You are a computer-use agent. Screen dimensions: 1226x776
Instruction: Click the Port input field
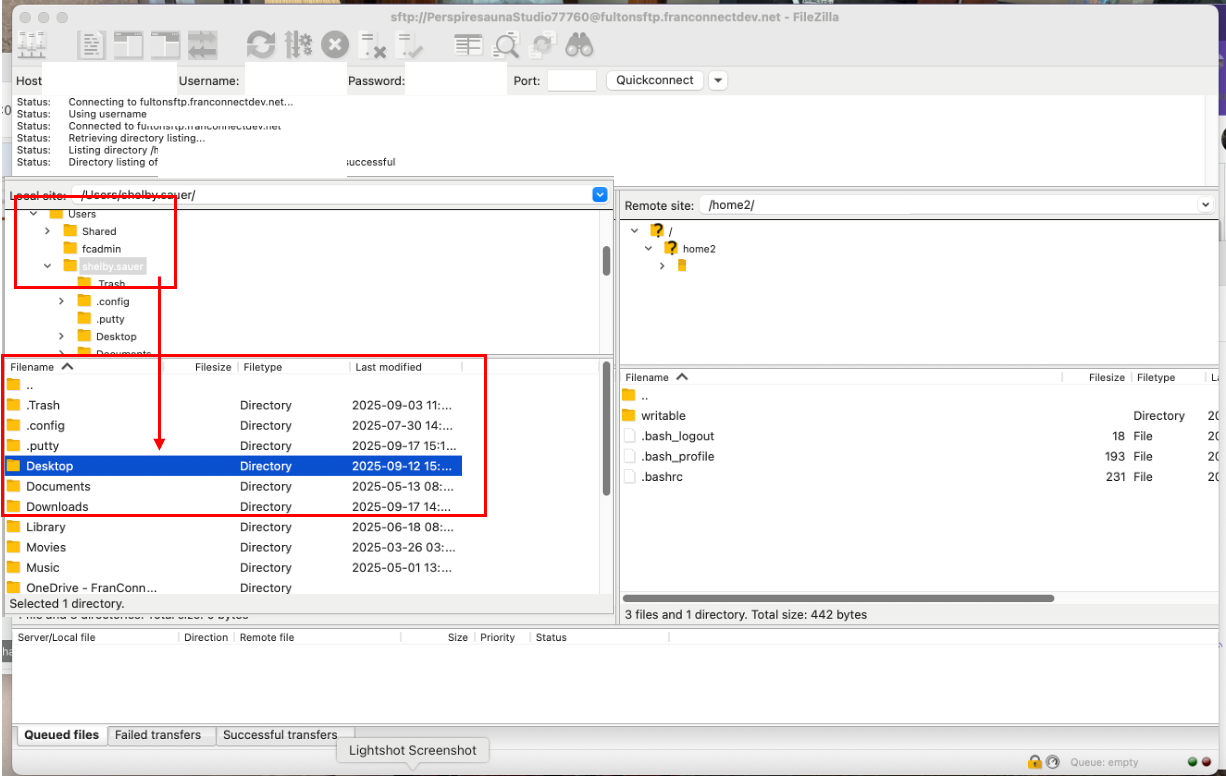tap(571, 81)
